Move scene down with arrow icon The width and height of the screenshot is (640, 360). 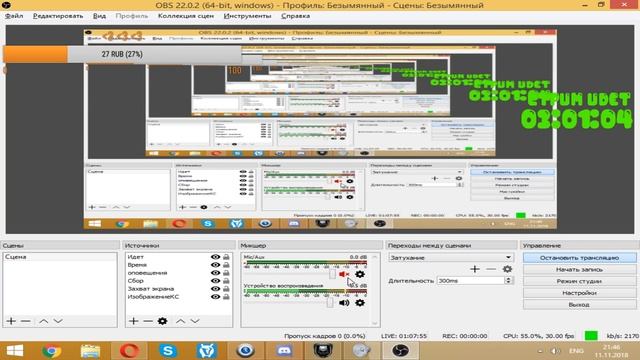point(58,321)
